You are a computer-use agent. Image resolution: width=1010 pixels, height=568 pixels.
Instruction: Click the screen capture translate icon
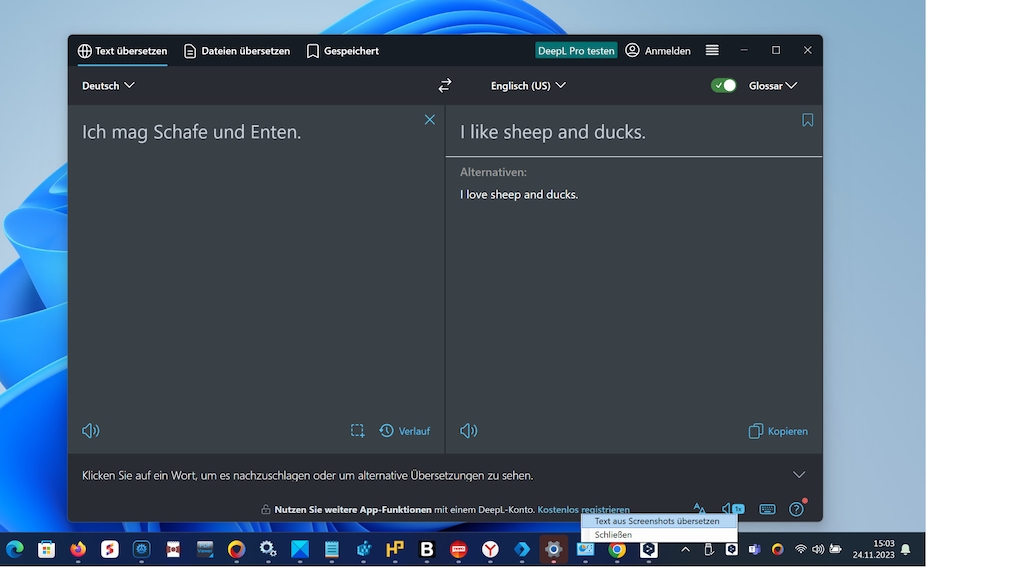(x=357, y=431)
